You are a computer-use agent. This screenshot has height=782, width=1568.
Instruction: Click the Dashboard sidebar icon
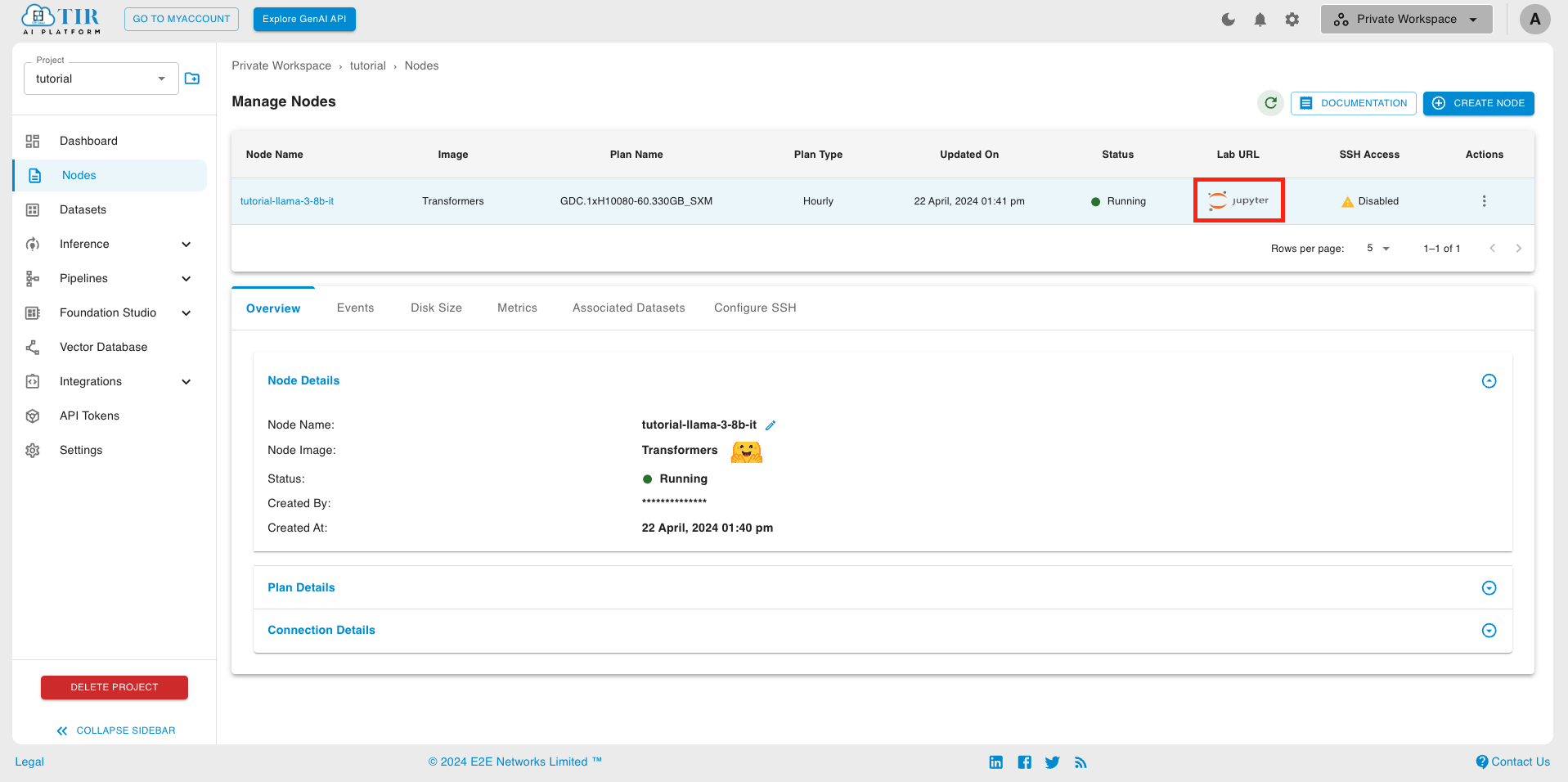(33, 141)
